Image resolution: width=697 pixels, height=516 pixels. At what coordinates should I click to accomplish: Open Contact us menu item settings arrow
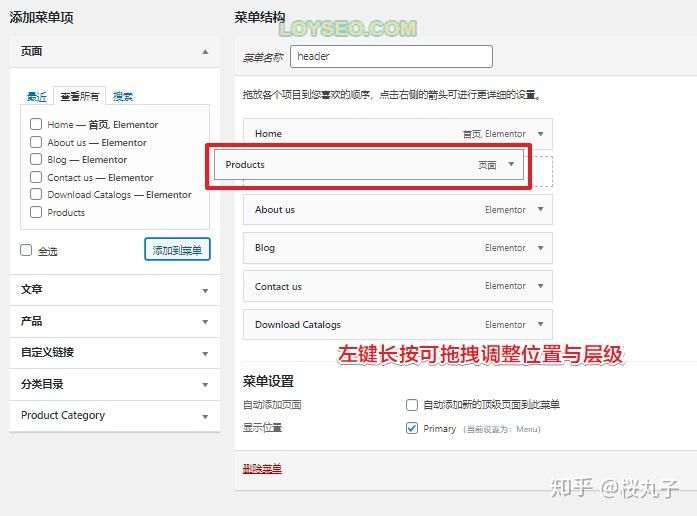pyautogui.click(x=541, y=286)
